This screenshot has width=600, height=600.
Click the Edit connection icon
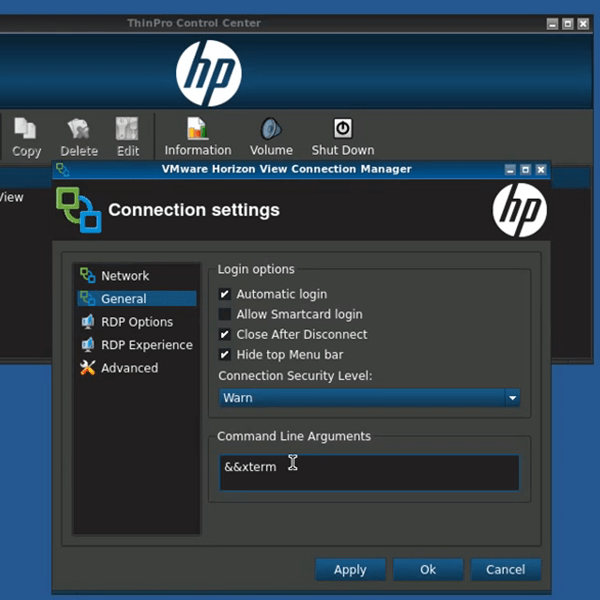127,130
